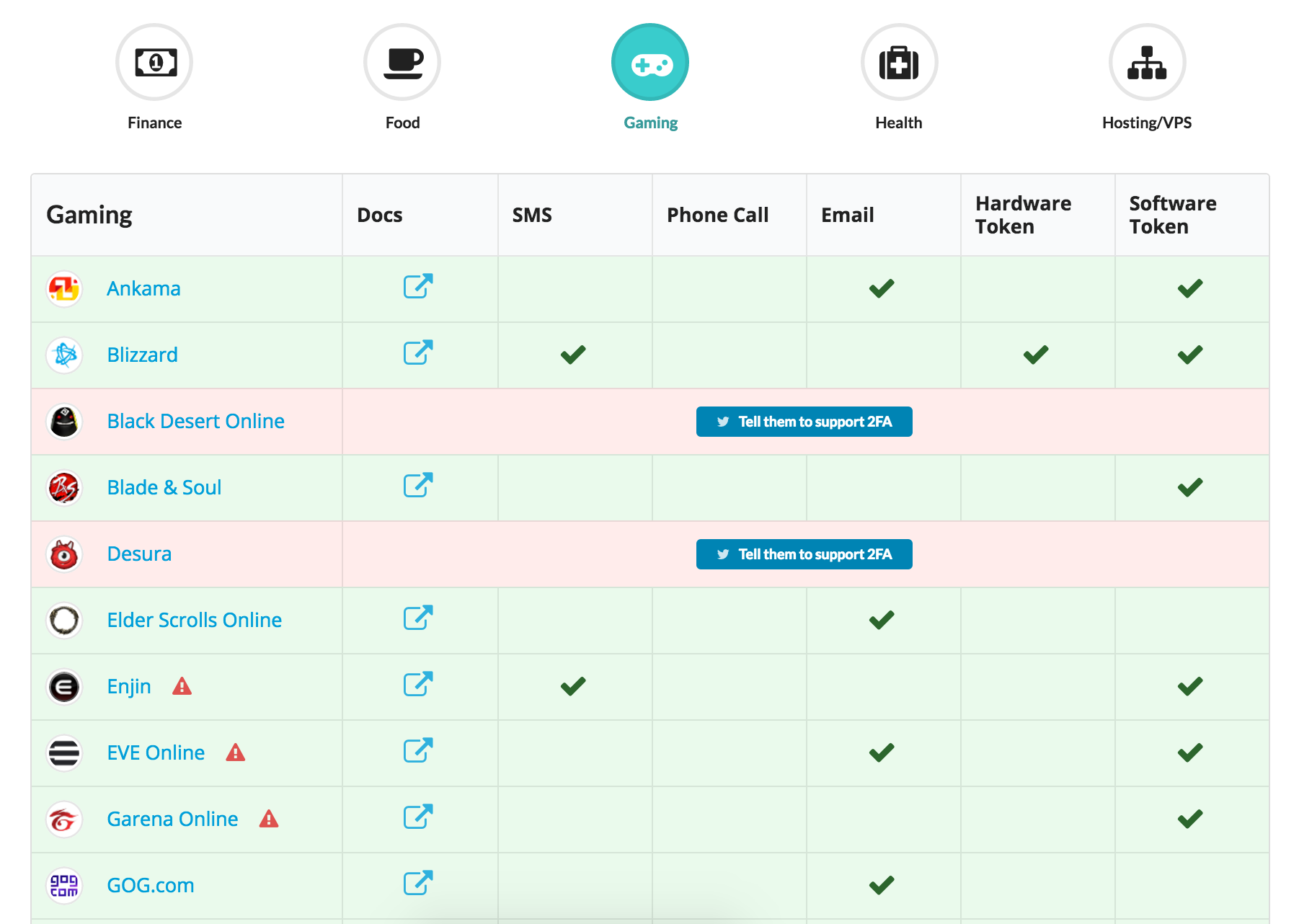The image size is (1299, 924).
Task: Open the Elder Scrolls Online link
Action: click(x=194, y=620)
